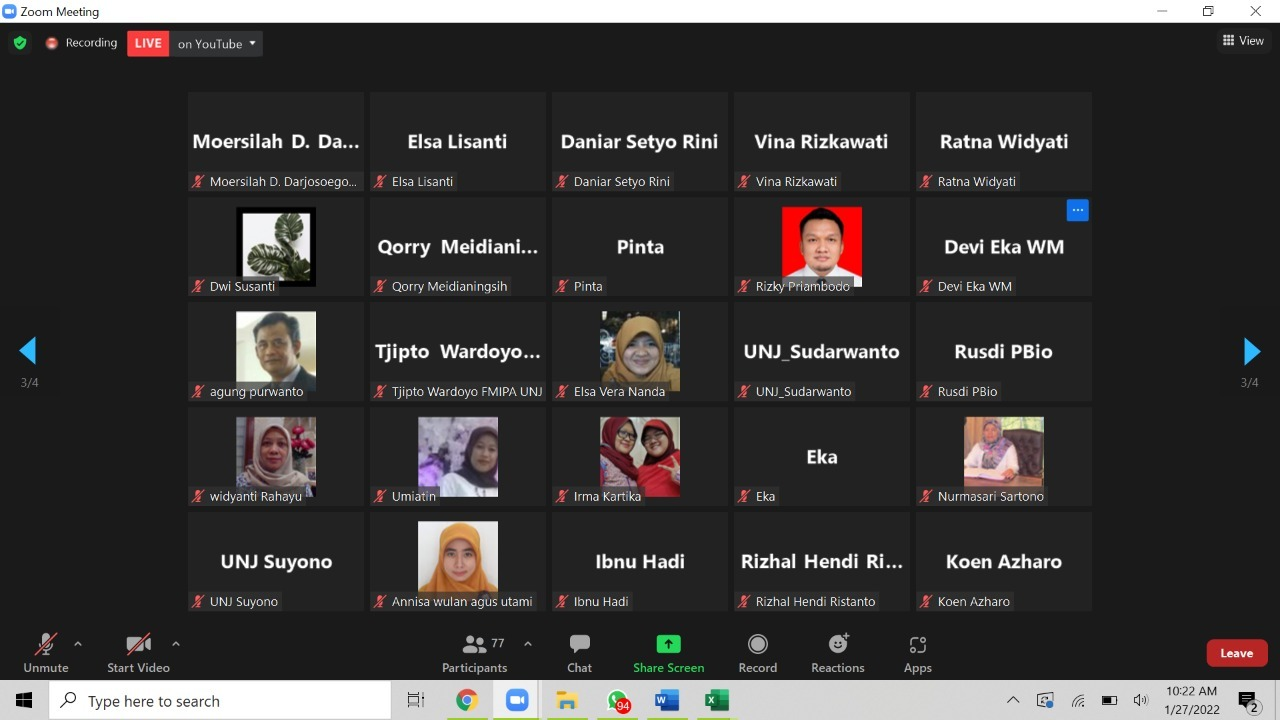Open the more options on Devi Eka WM tile

(1077, 210)
